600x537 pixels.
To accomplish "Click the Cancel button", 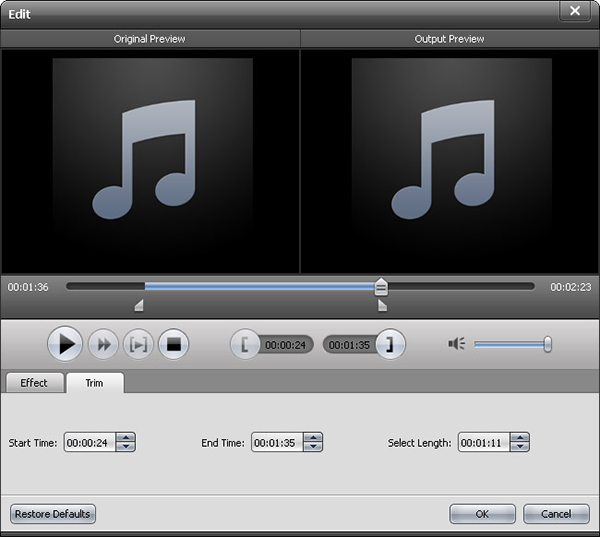I will click(x=556, y=514).
